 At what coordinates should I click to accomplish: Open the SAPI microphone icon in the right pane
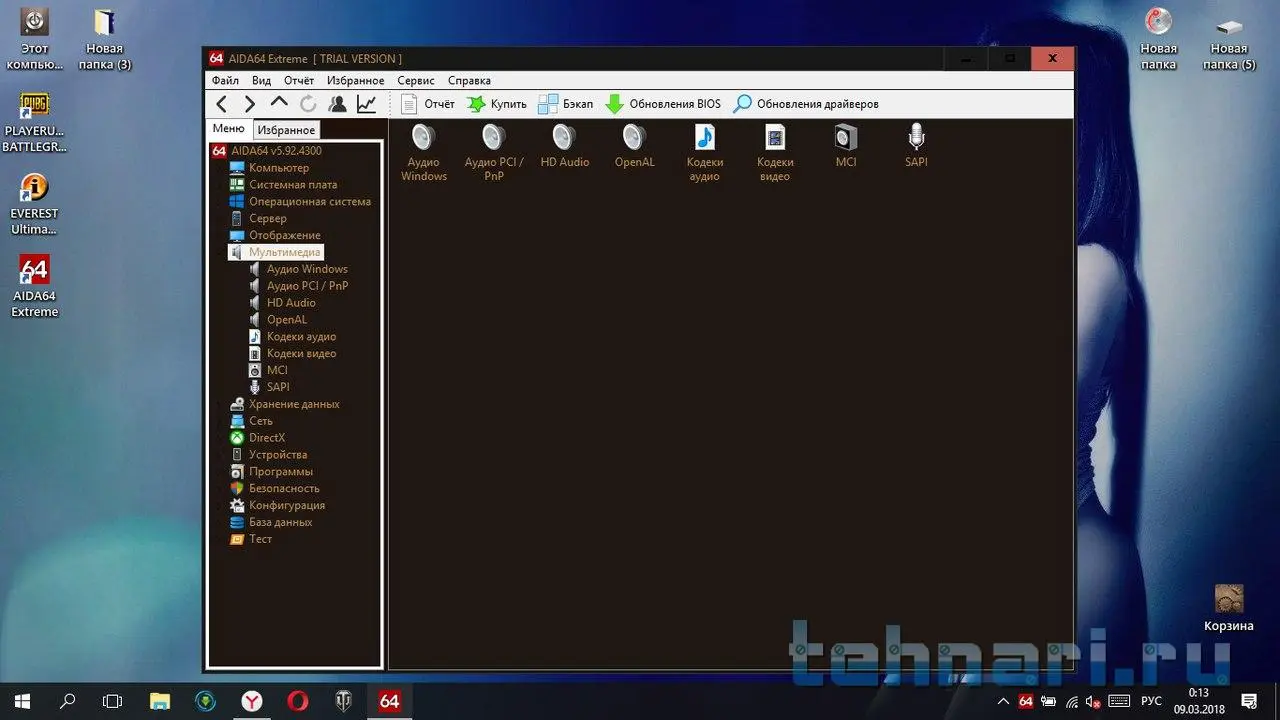click(916, 146)
